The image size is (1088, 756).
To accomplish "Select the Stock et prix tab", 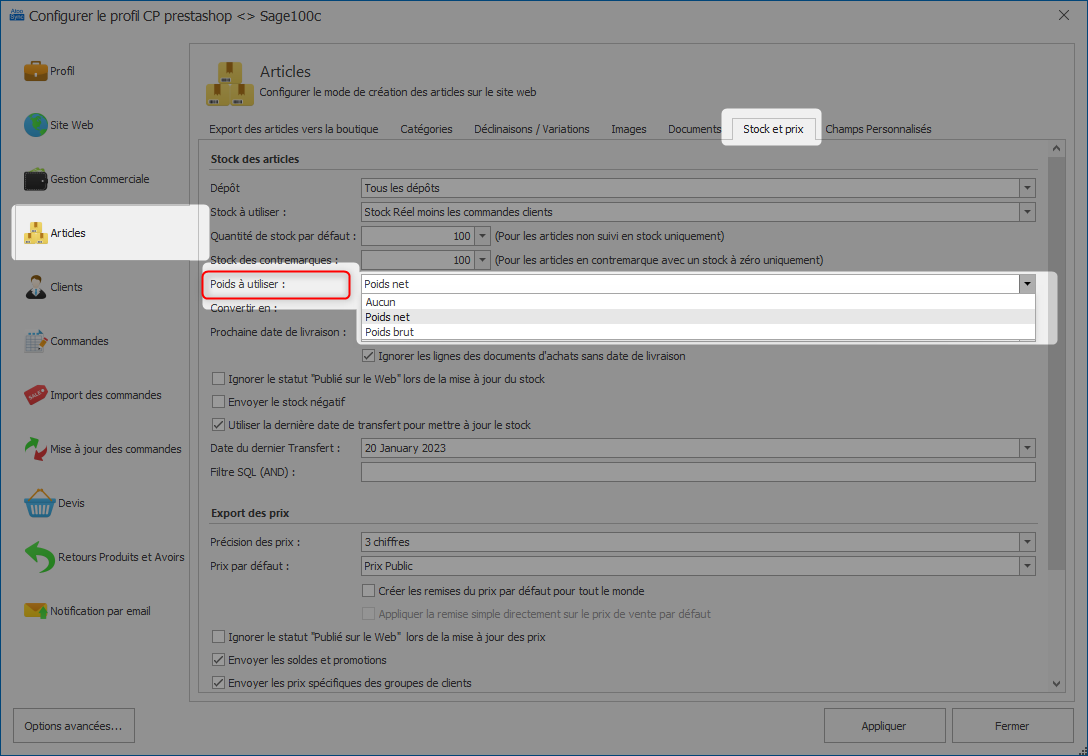I will pyautogui.click(x=773, y=129).
